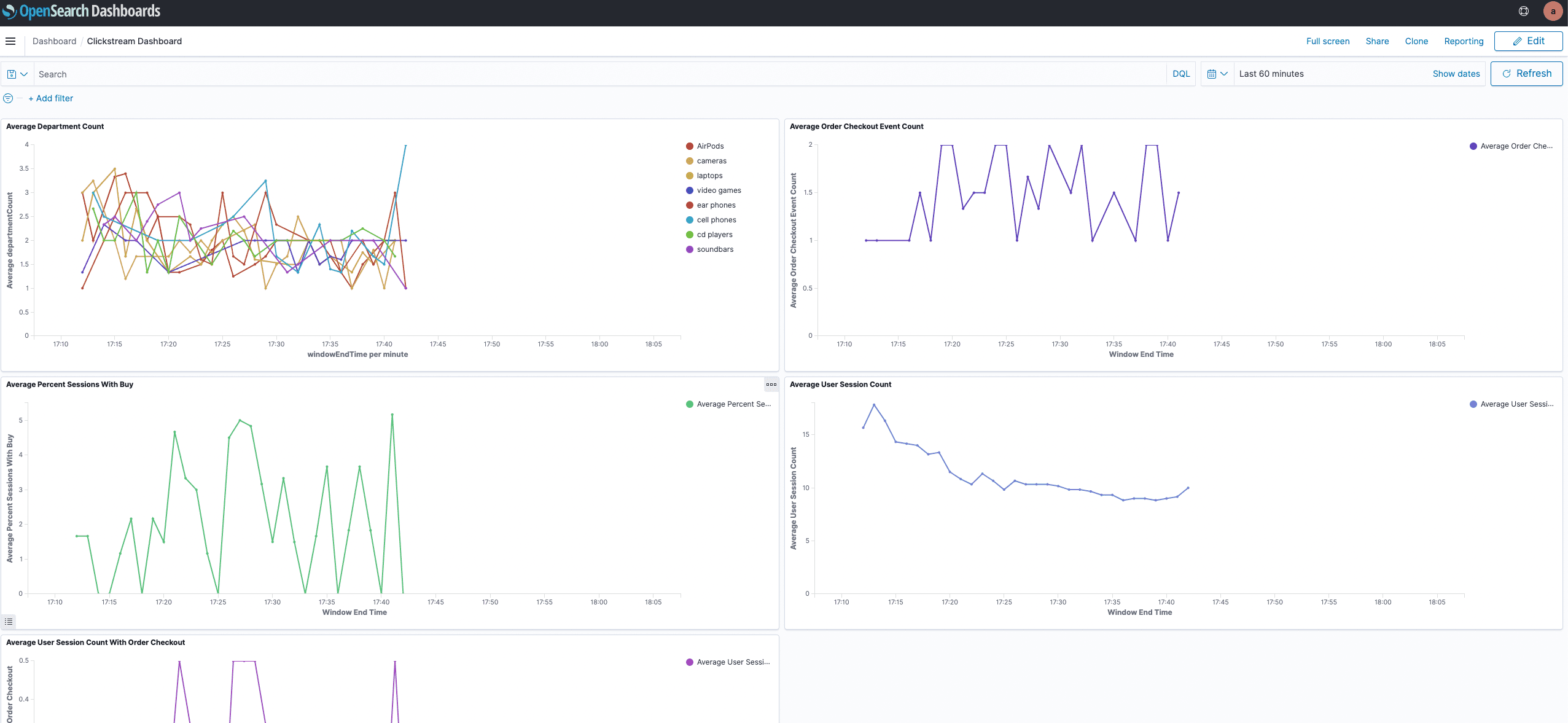The height and width of the screenshot is (723, 1568).
Task: Clone the dashboard
Action: [1416, 41]
